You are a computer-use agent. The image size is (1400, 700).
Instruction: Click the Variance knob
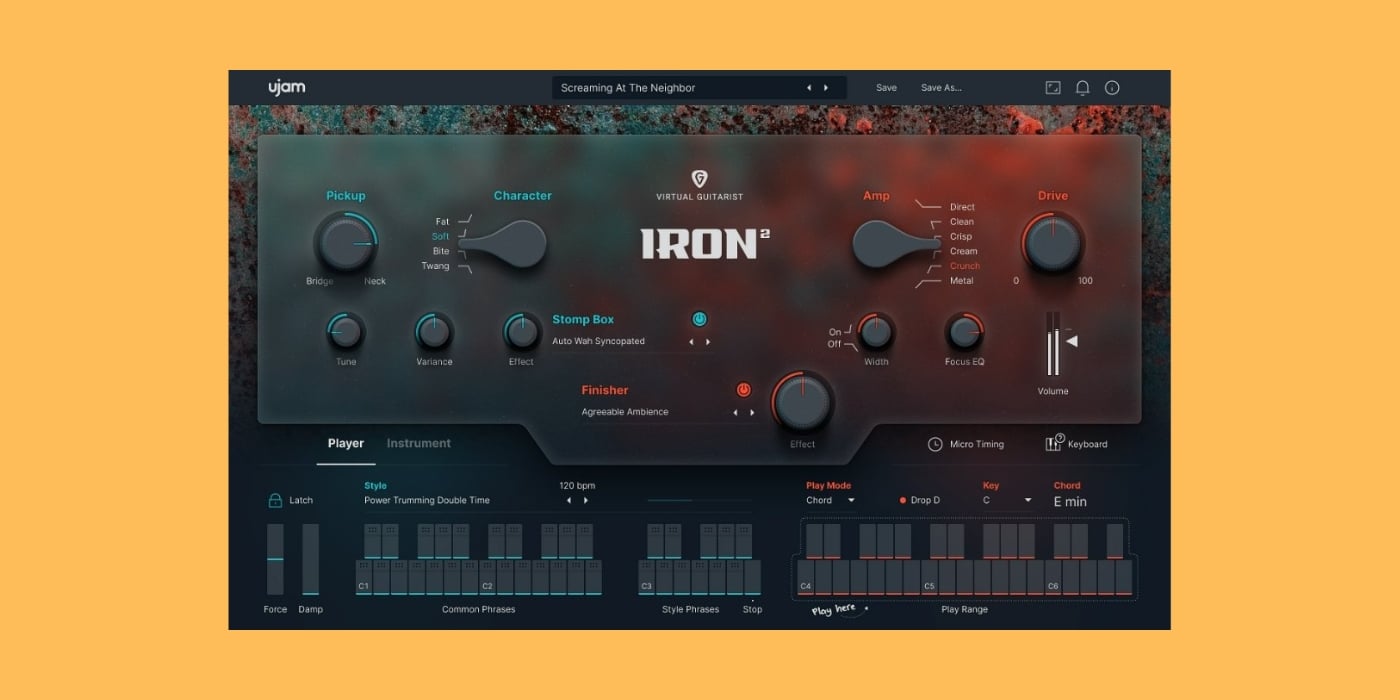434,331
